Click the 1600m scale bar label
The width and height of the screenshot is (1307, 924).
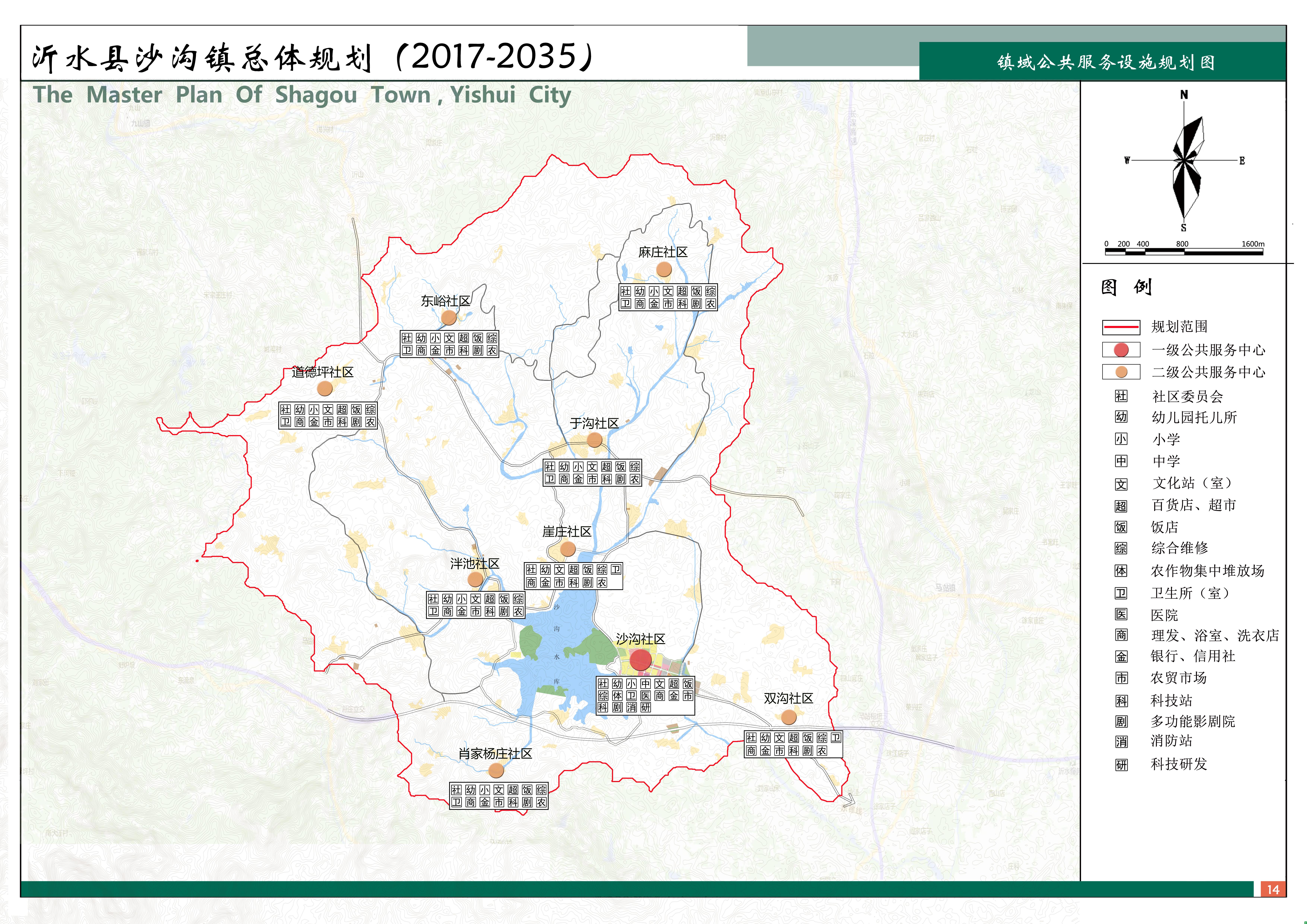[x=1253, y=244]
